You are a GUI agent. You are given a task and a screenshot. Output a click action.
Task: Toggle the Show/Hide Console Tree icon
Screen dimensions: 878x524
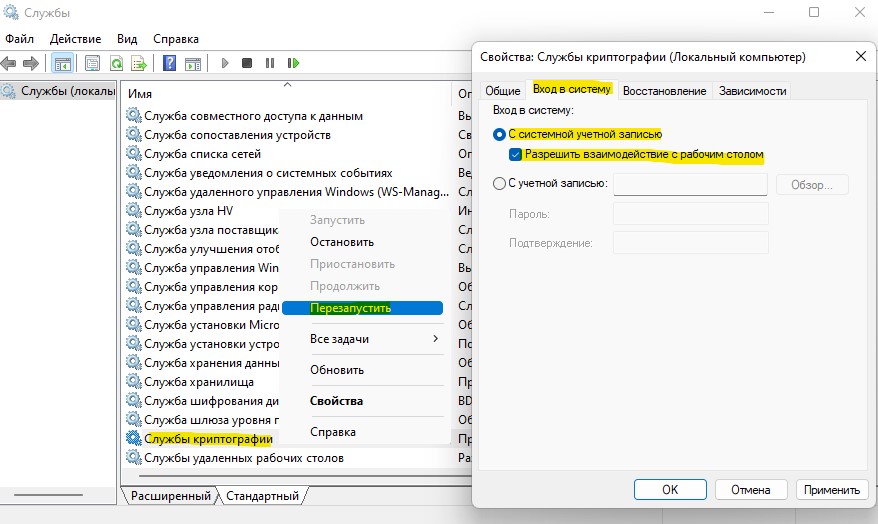pos(63,63)
